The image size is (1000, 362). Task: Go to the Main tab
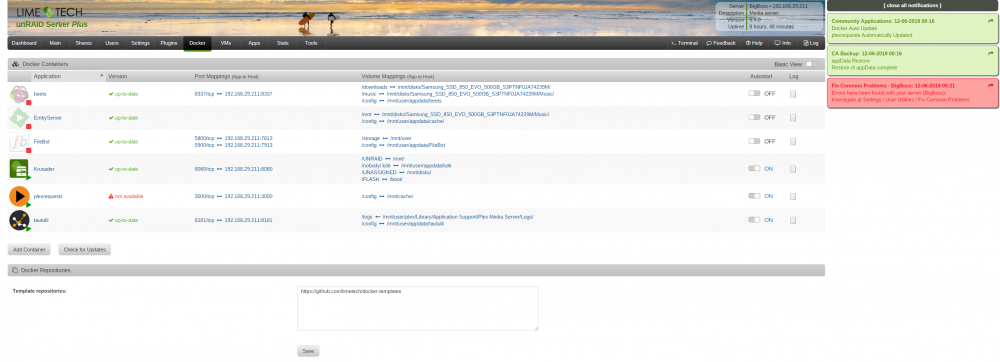point(55,43)
